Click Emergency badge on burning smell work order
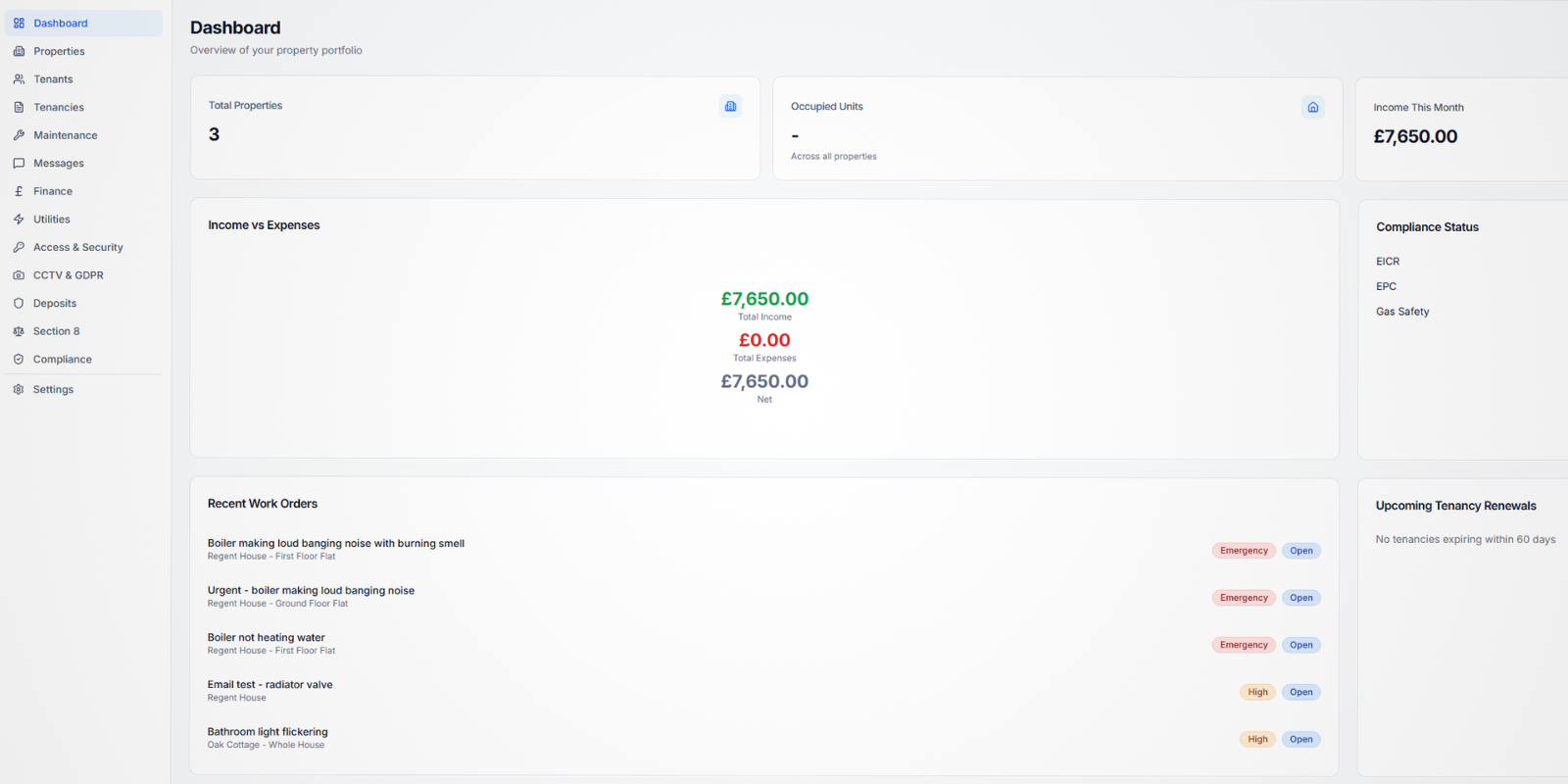1568x784 pixels. tap(1244, 551)
